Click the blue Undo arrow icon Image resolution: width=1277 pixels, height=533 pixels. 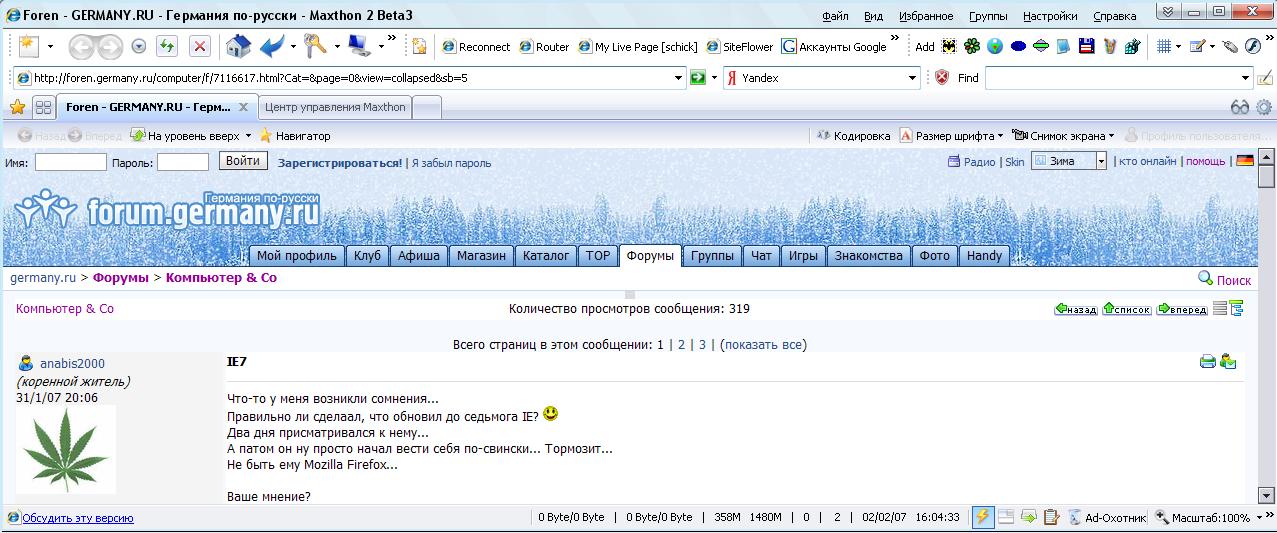271,46
